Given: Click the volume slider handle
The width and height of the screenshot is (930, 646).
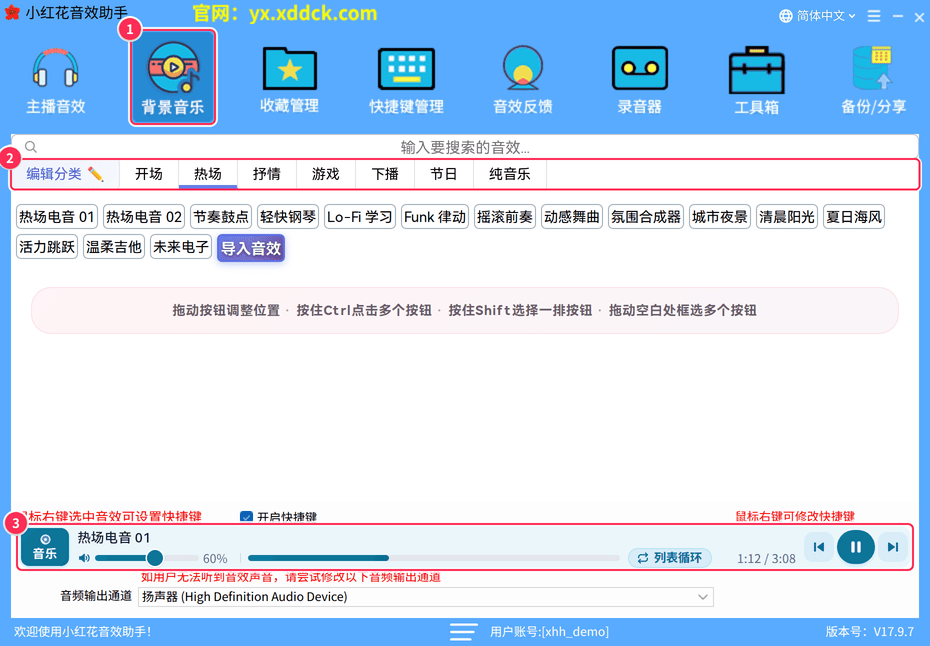Looking at the screenshot, I should (x=155, y=558).
